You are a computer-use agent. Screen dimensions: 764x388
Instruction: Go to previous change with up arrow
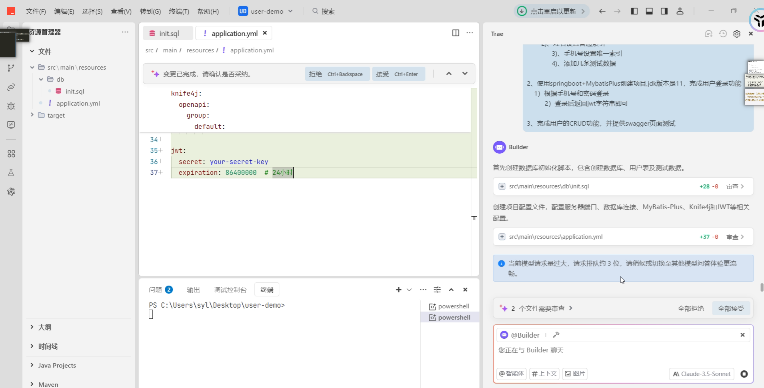[449, 74]
